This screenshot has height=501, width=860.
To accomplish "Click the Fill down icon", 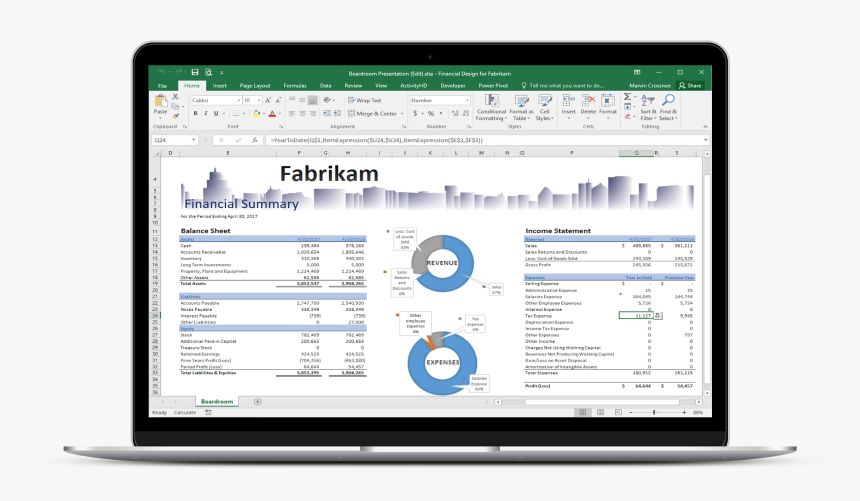I will (x=627, y=106).
